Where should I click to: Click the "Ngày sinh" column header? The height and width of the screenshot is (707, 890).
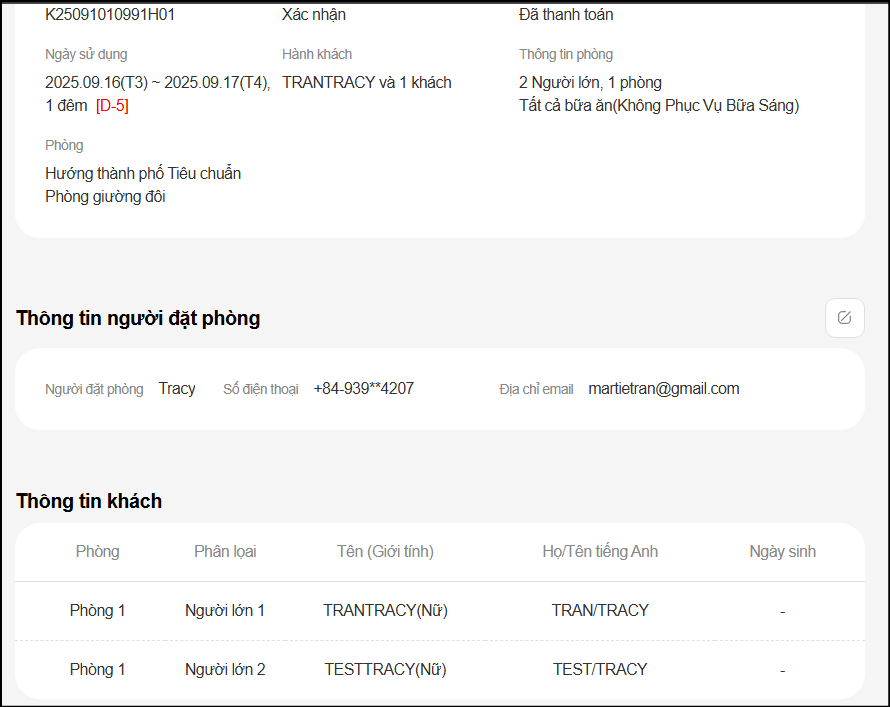[782, 552]
